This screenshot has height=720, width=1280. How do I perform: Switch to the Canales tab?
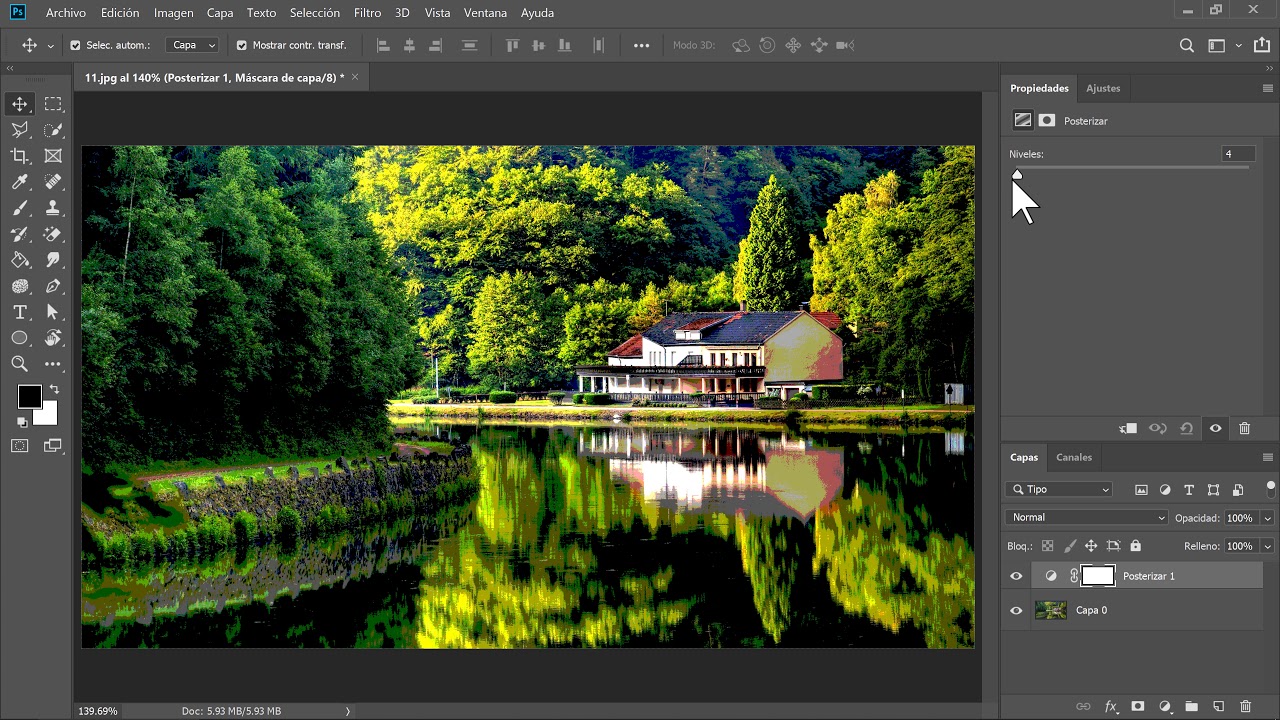(x=1074, y=457)
